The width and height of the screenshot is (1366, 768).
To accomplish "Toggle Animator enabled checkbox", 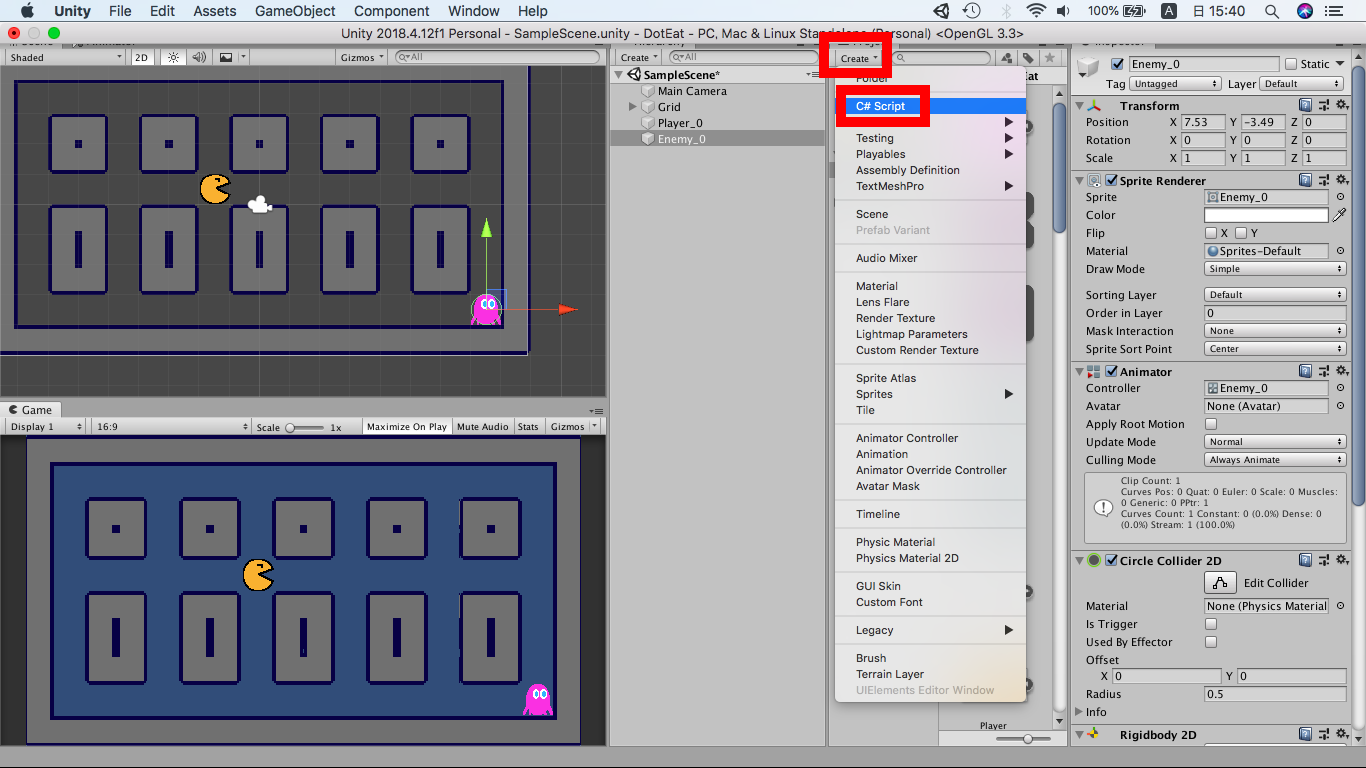I will point(1111,371).
